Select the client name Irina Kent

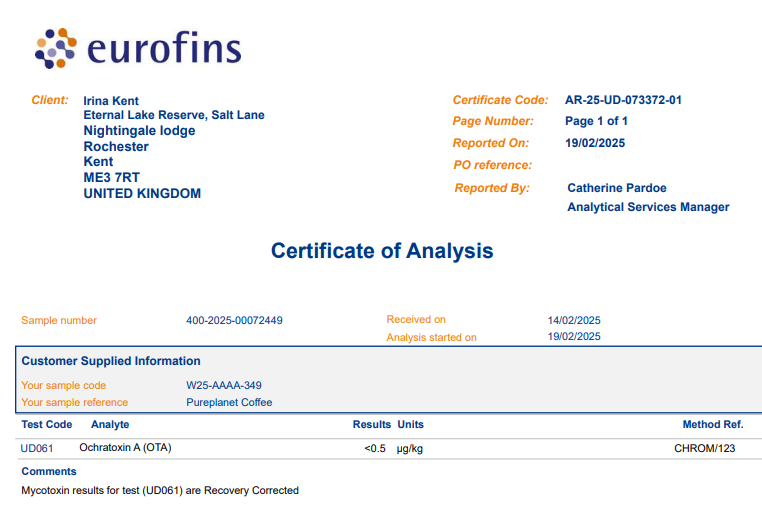pos(111,101)
